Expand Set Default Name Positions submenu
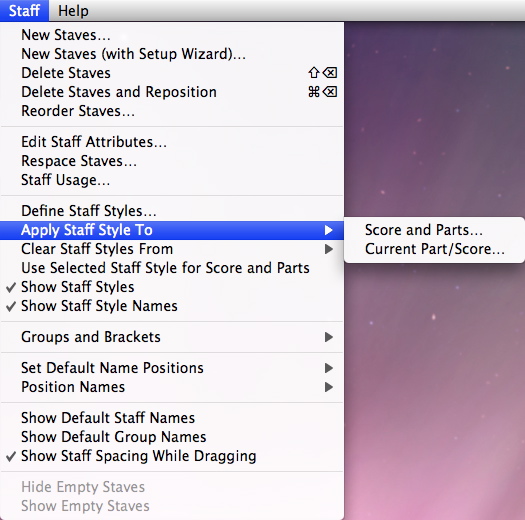The height and width of the screenshot is (520, 525). pyautogui.click(x=172, y=368)
